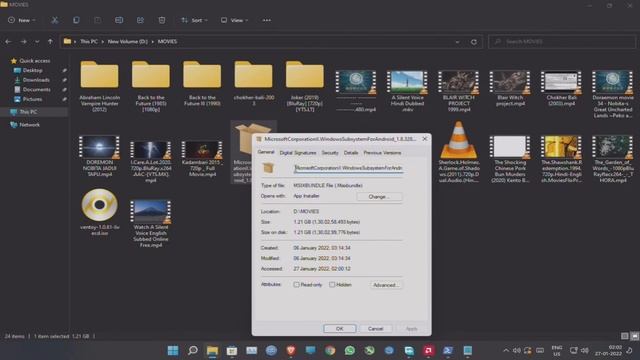Click ENG US language indicator
Screen dimensions: 640x360
click(x=557, y=351)
